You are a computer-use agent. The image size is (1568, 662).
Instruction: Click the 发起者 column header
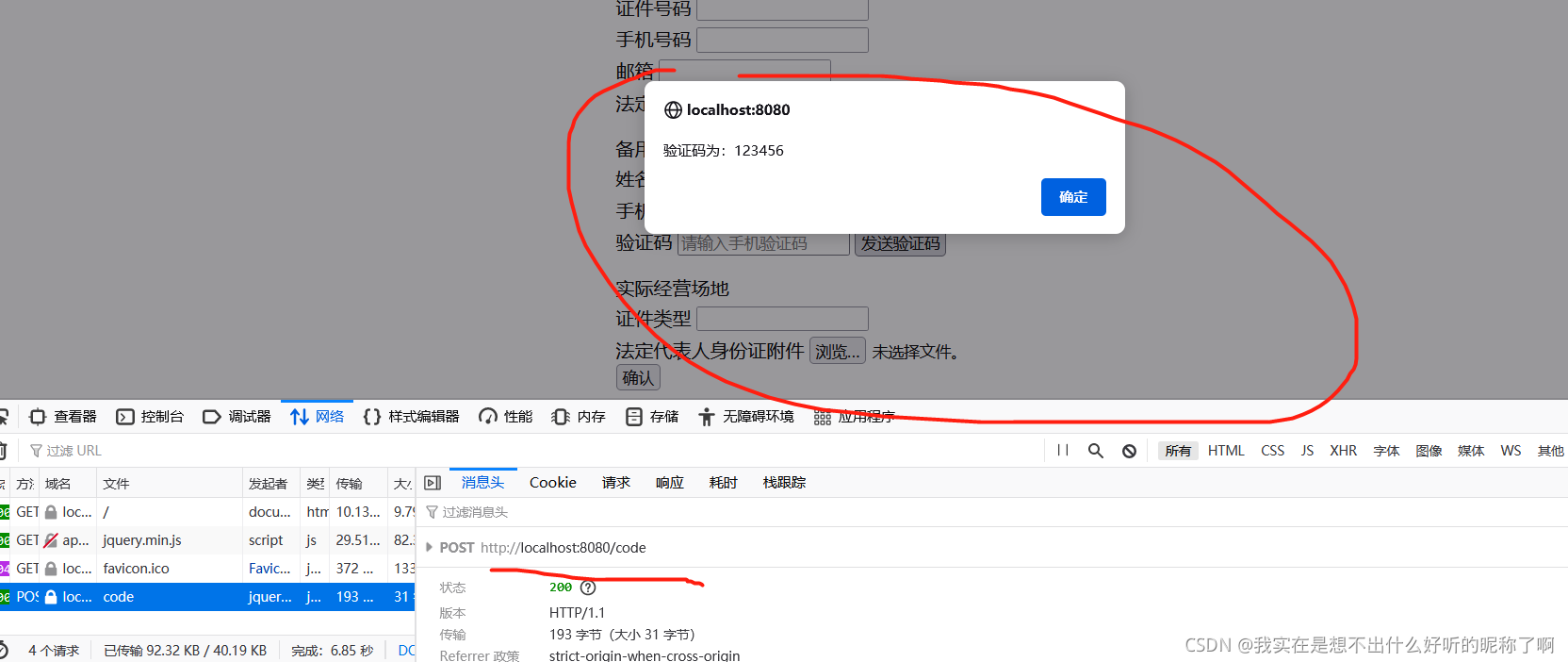[x=271, y=484]
